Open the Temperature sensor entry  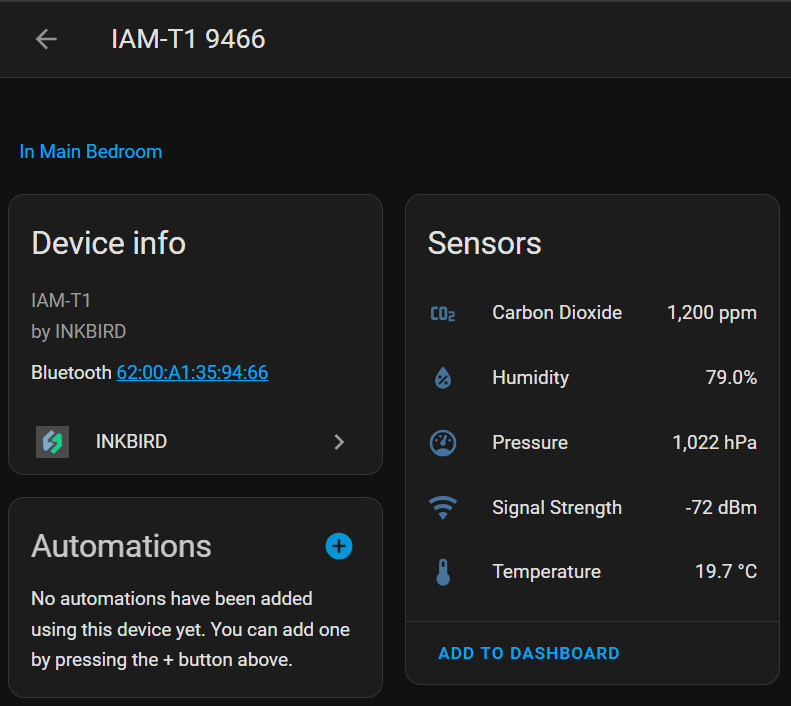coord(546,572)
